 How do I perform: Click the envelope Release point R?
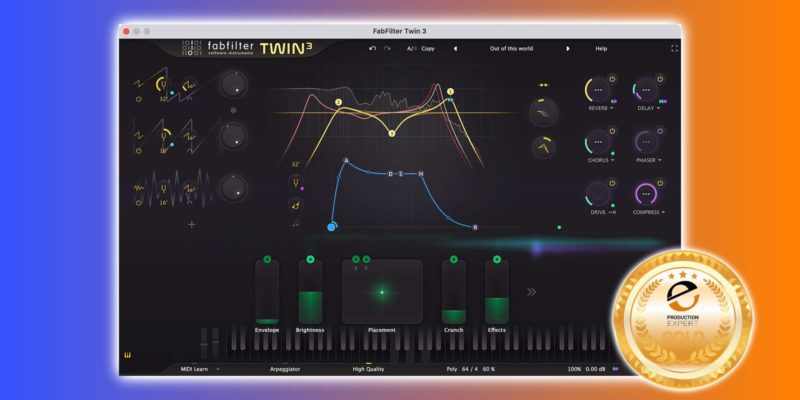pos(475,228)
